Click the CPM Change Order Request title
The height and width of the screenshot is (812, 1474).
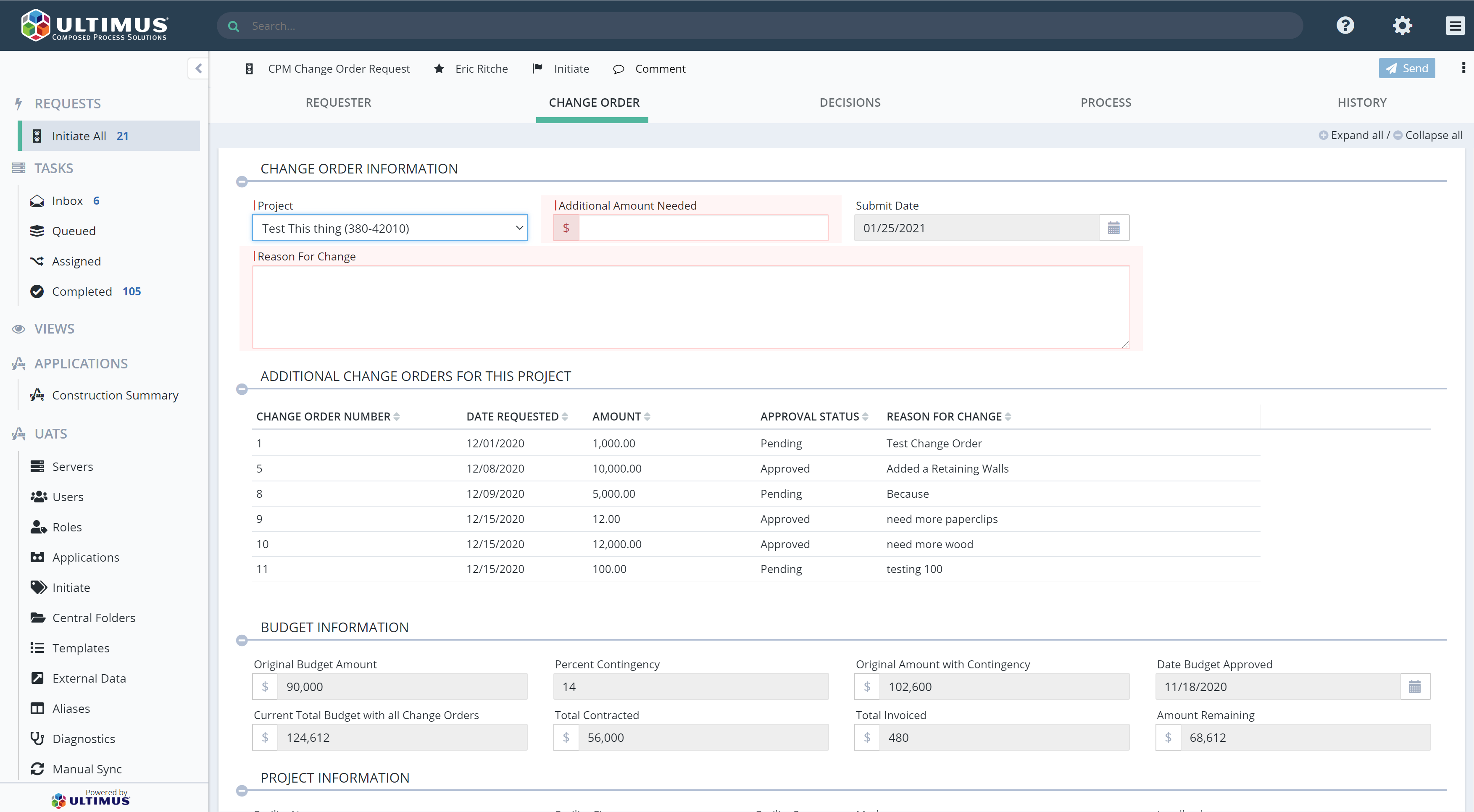tap(339, 68)
